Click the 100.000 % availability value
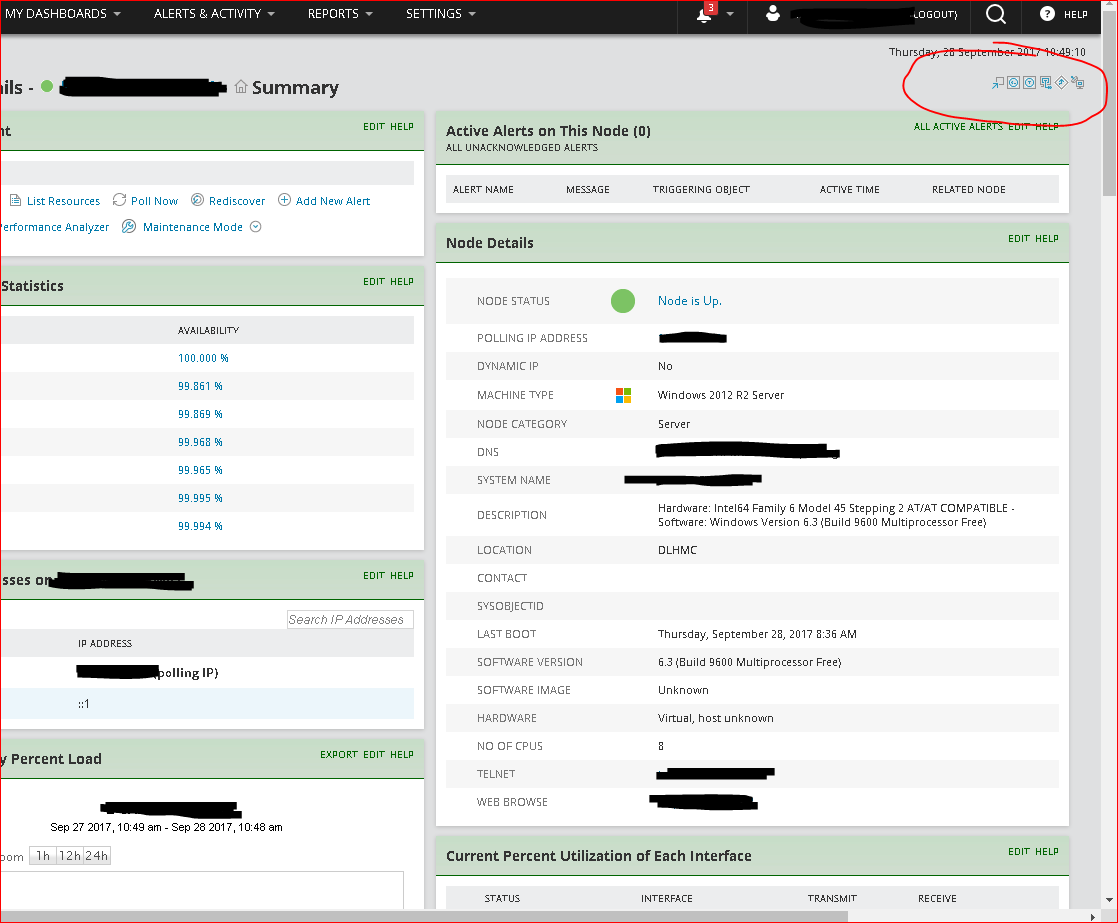 click(203, 358)
